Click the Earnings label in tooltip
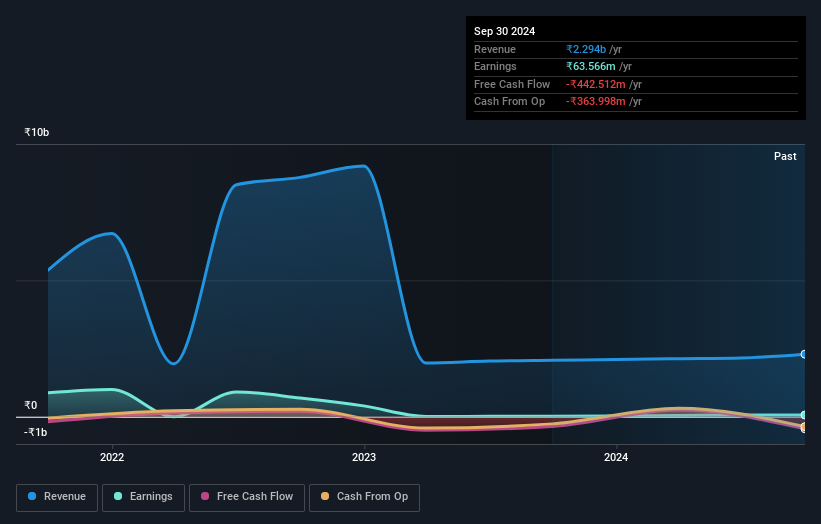821x524 pixels. coord(495,66)
